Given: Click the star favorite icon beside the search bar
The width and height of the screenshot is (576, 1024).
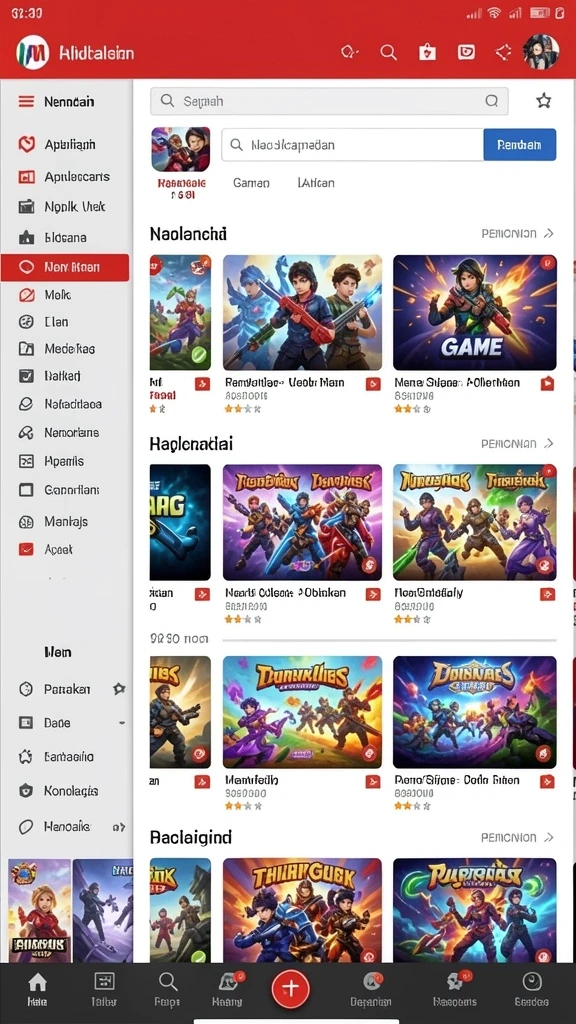Looking at the screenshot, I should pyautogui.click(x=543, y=101).
